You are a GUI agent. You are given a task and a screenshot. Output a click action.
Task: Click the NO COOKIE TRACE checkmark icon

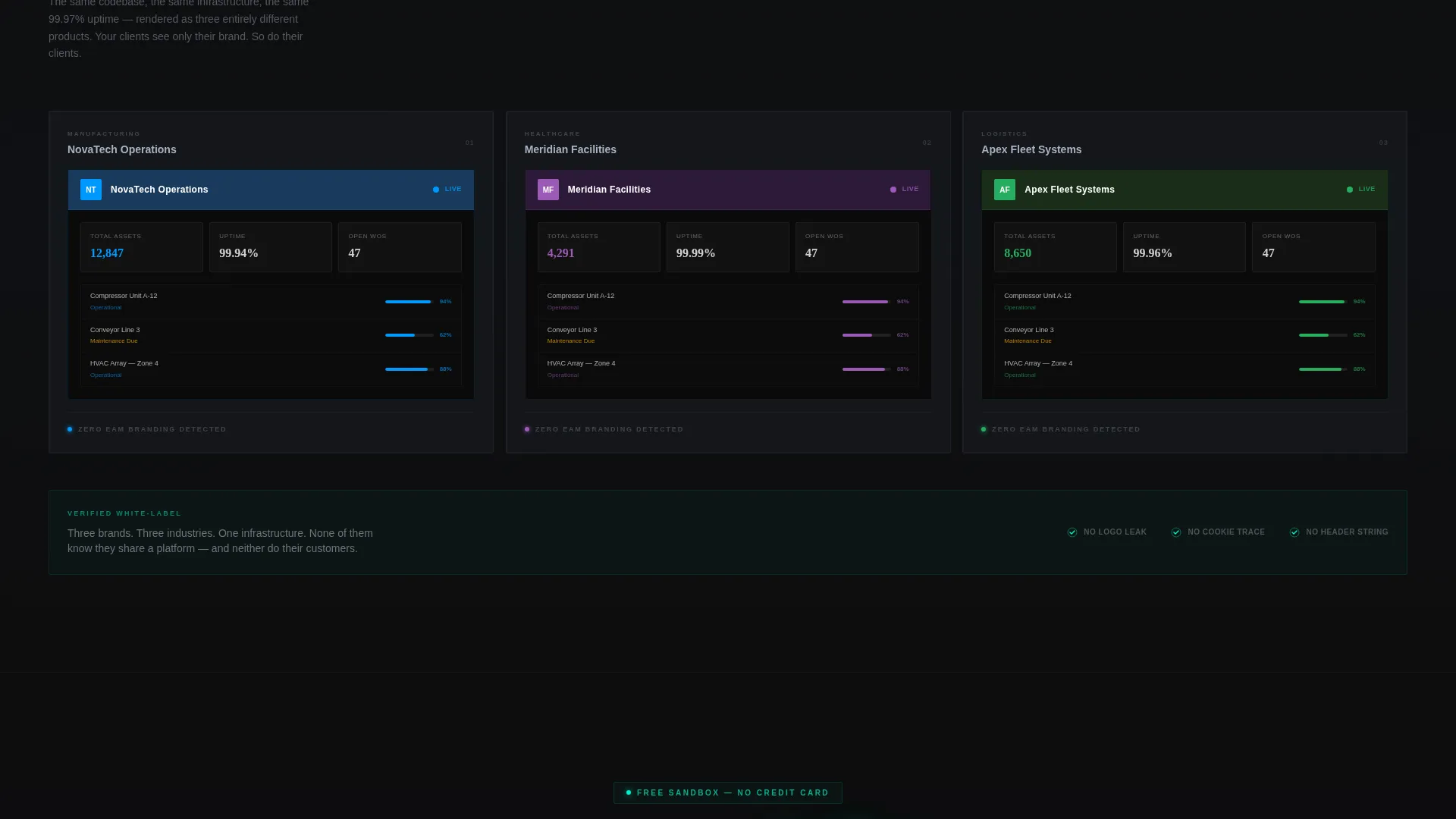1176,532
